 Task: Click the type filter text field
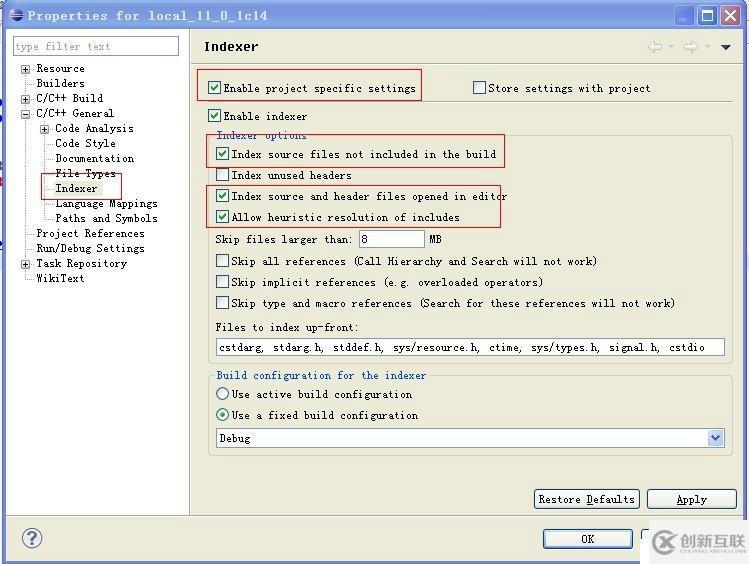pos(96,46)
